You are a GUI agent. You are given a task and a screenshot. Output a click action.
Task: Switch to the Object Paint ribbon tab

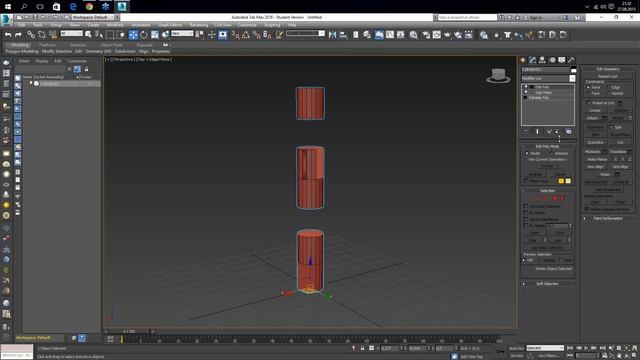pos(112,45)
